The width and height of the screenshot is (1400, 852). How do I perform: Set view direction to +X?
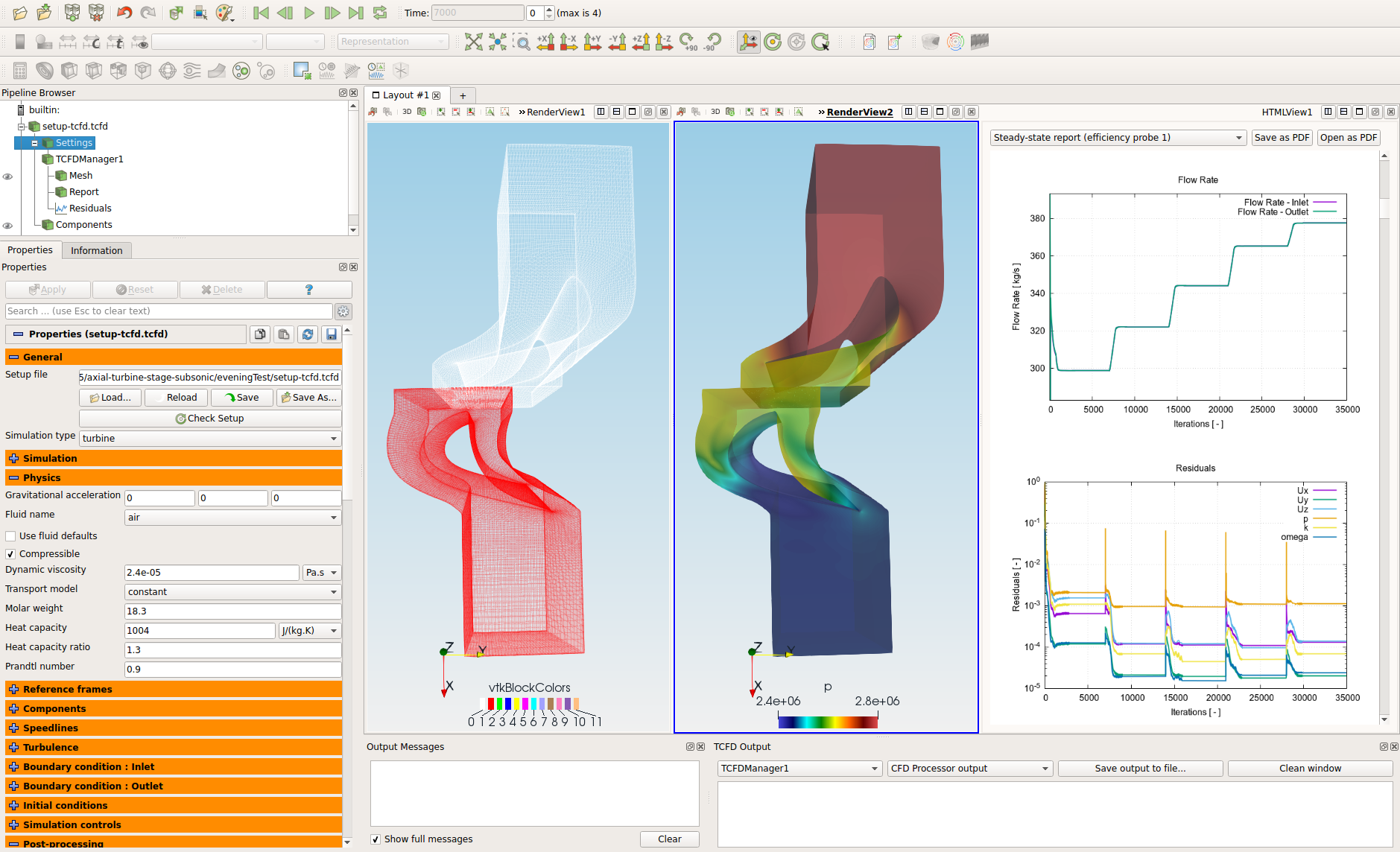[545, 42]
